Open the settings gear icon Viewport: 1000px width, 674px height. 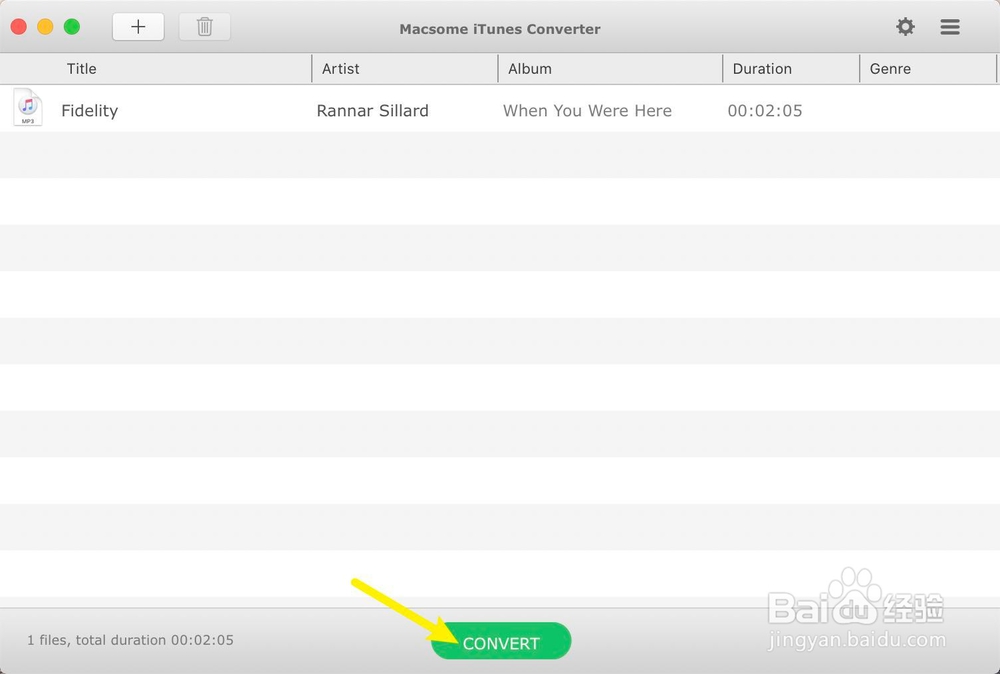pos(905,27)
